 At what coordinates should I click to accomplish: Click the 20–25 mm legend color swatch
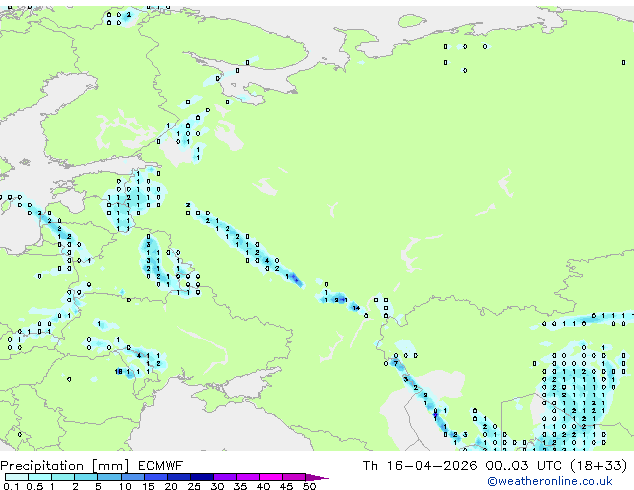tap(178, 477)
